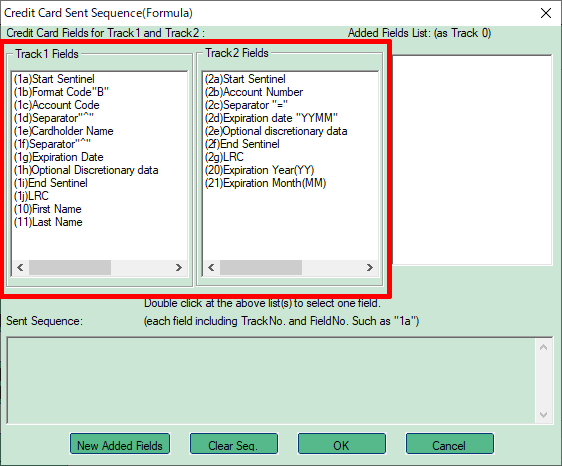This screenshot has width=562, height=466.
Task: Choose (2d)Expiration date "YYMM" item
Action: tap(271, 118)
